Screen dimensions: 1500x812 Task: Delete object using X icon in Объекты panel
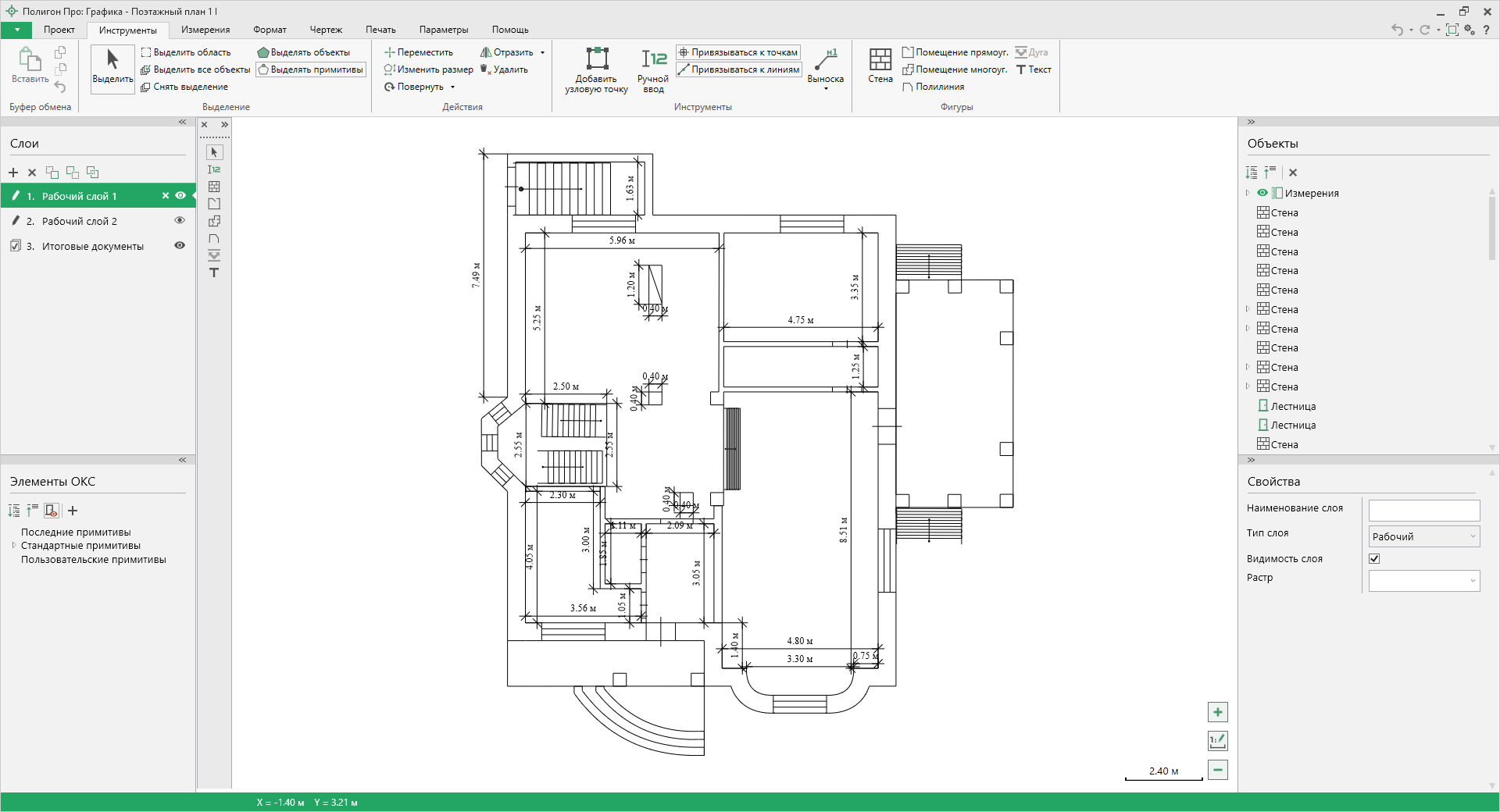pos(1293,173)
